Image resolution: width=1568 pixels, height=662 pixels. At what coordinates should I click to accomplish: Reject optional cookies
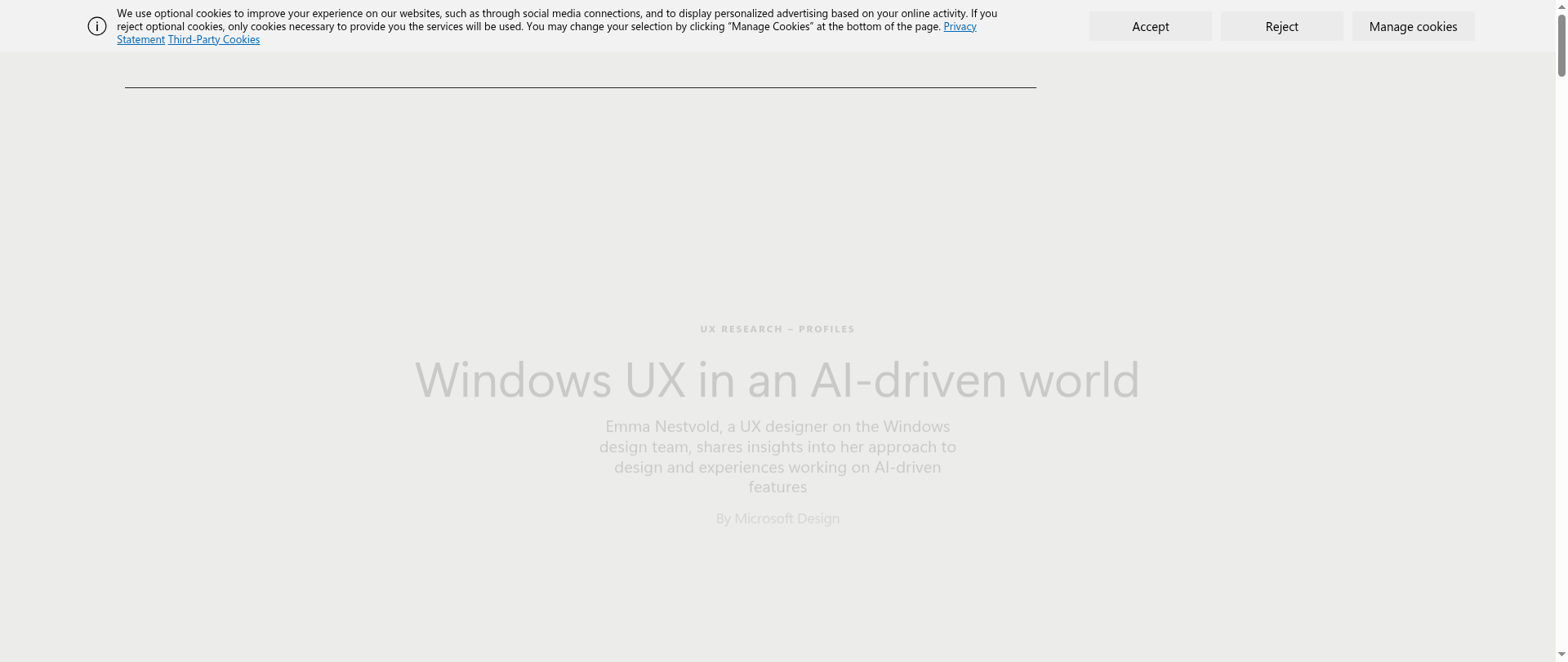(1281, 26)
